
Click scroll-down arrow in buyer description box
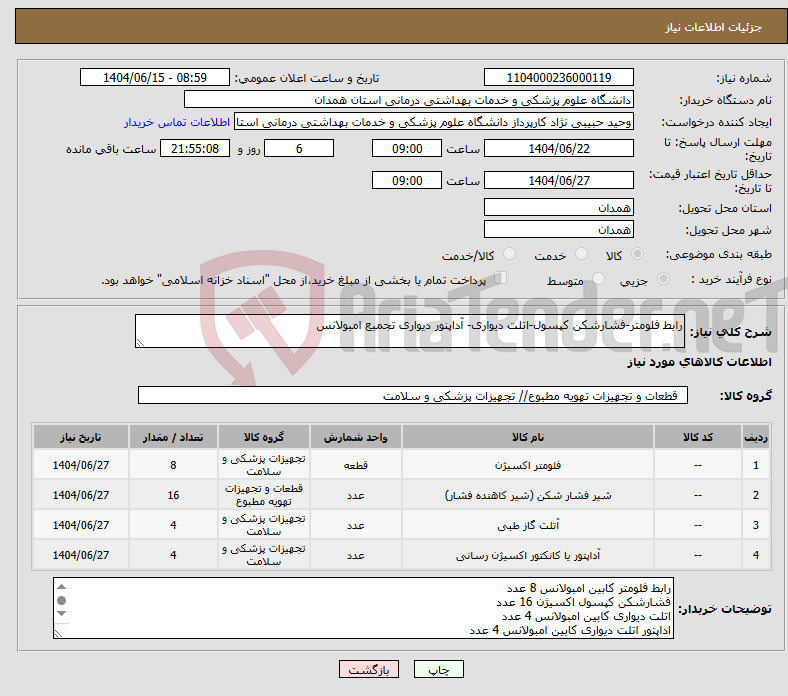[62, 615]
